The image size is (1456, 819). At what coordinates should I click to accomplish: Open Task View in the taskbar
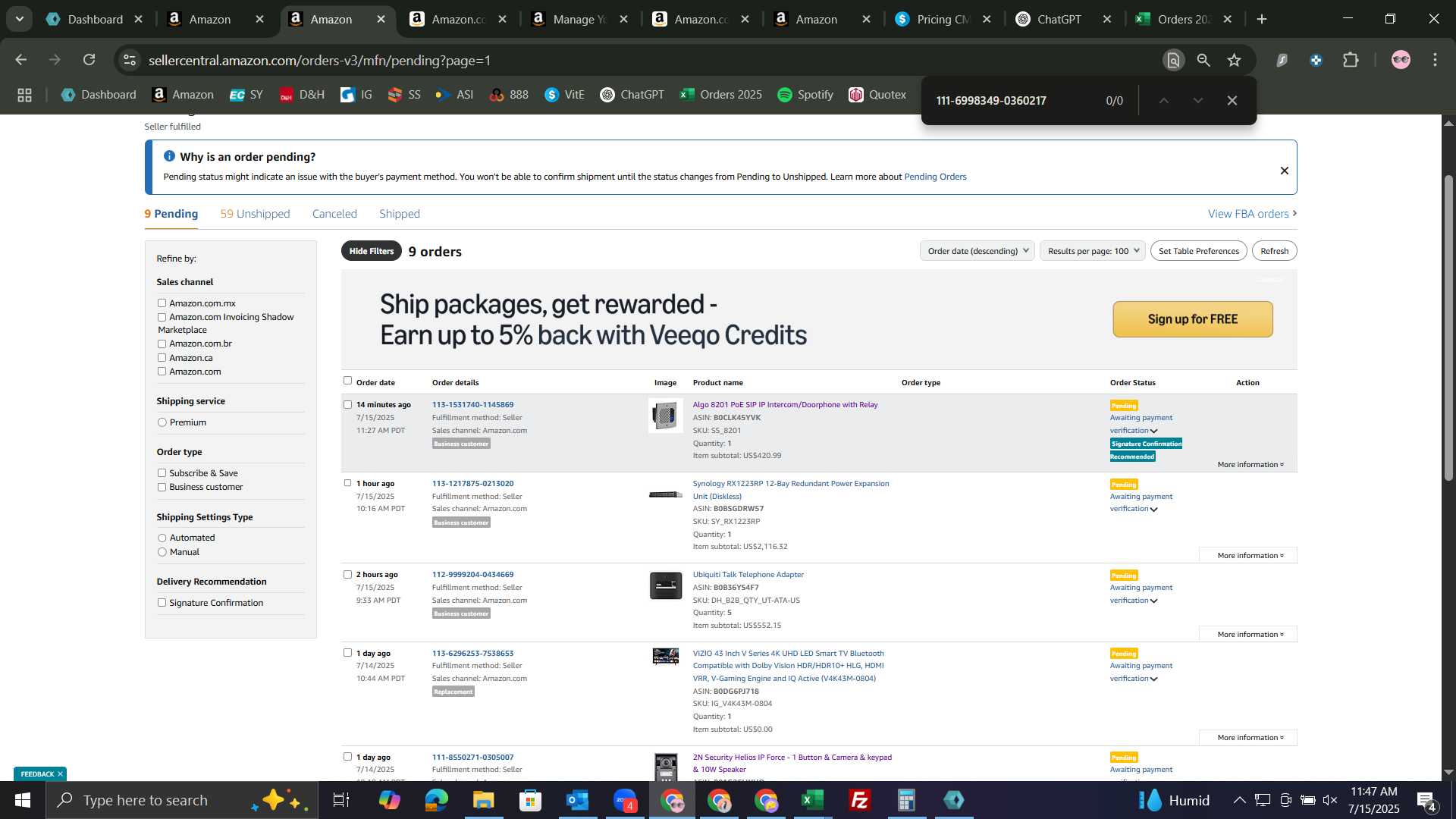click(341, 800)
